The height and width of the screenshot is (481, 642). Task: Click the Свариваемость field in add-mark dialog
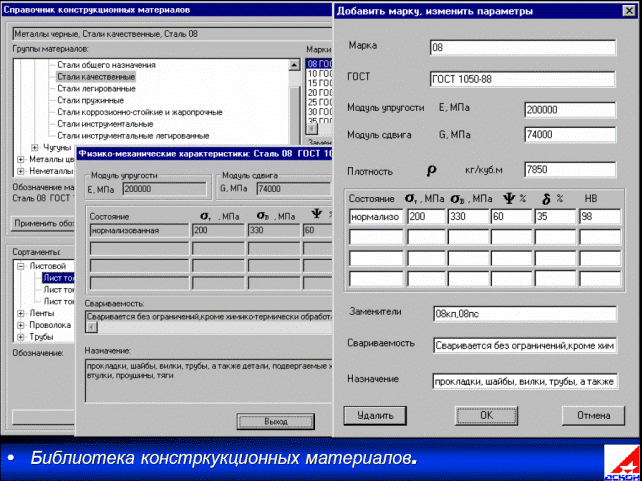pyautogui.click(x=524, y=346)
